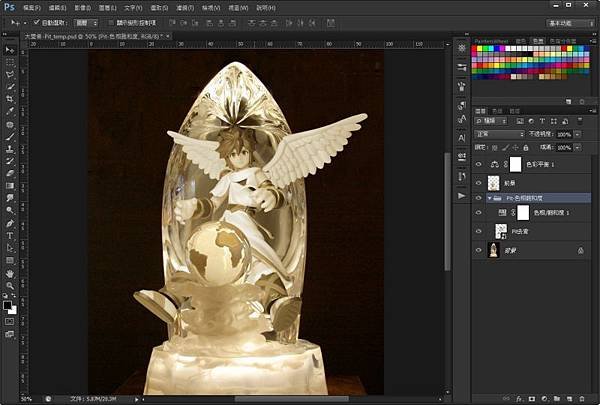600x405 pixels.
Task: Lock all icon in Layers panel
Action: 526,147
